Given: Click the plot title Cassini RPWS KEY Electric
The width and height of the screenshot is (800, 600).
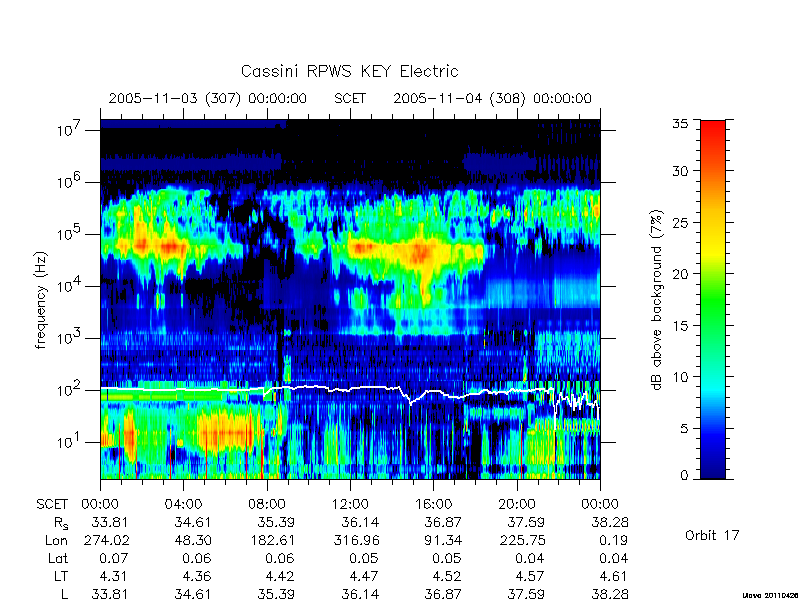Looking at the screenshot, I should (349, 71).
